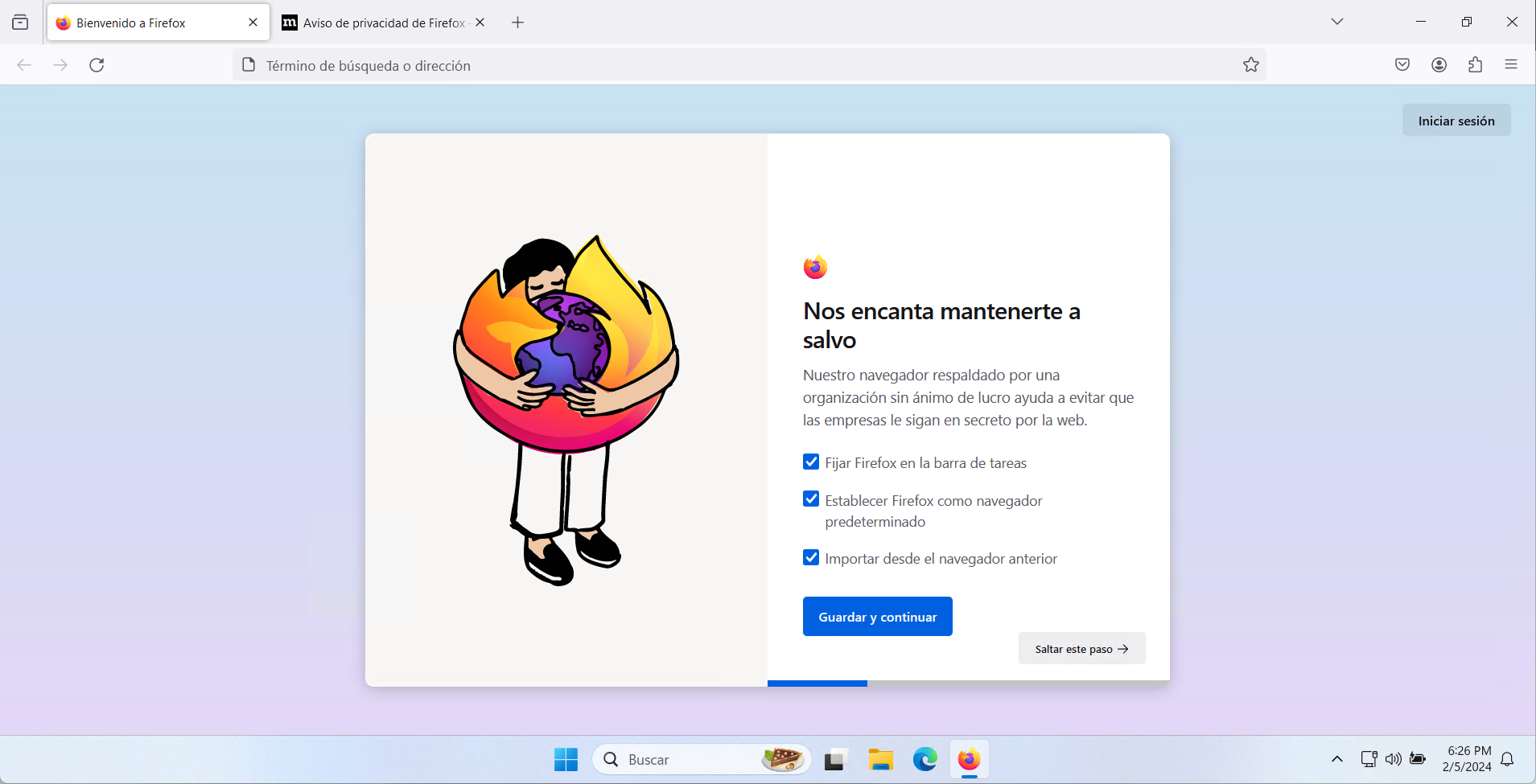
Task: Click the heading Nos encanta mantenerte a salvo
Action: pos(941,325)
